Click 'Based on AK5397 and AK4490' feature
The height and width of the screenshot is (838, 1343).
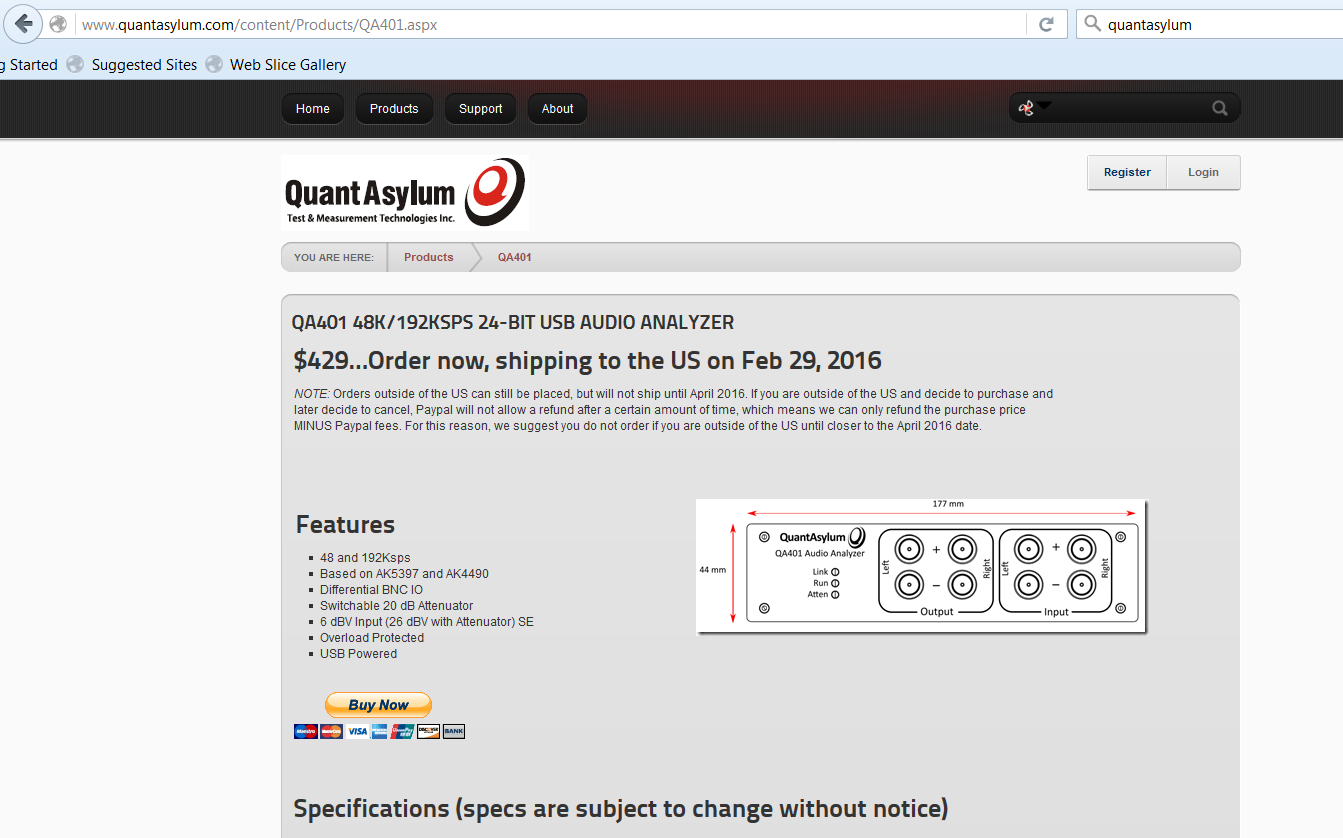tap(404, 574)
